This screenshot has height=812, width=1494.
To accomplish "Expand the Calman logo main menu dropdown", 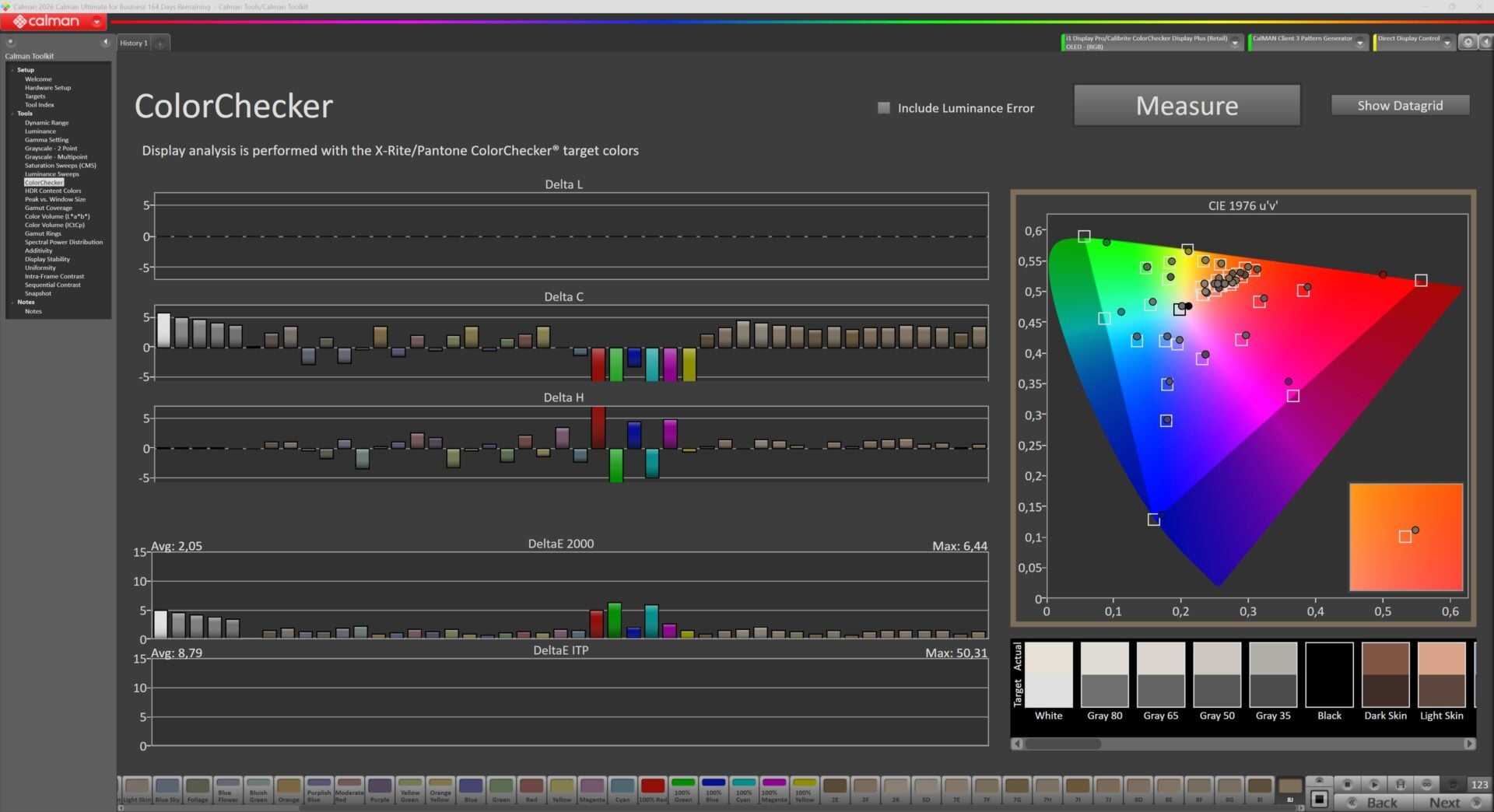I will coord(96,22).
